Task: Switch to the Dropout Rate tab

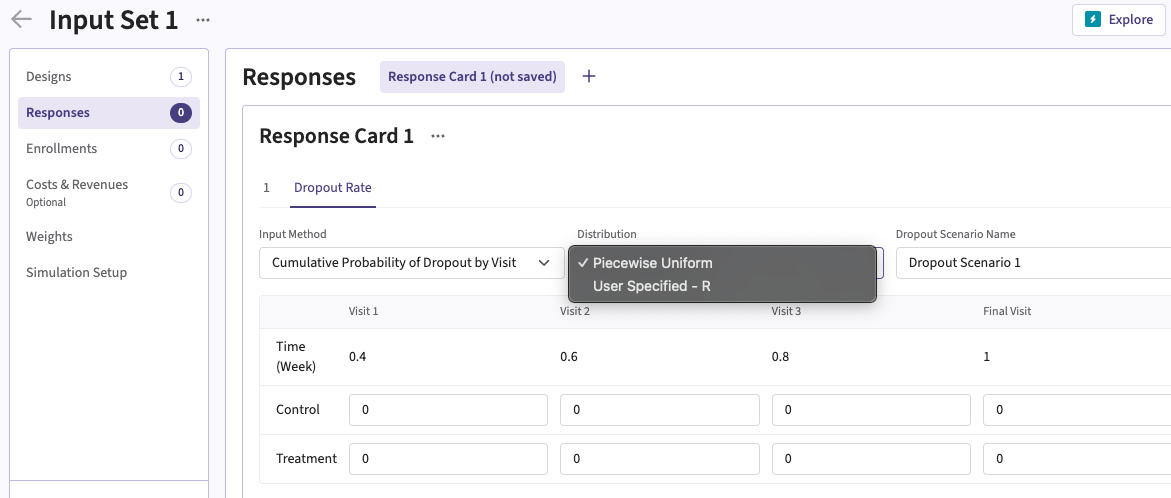Action: pos(332,188)
